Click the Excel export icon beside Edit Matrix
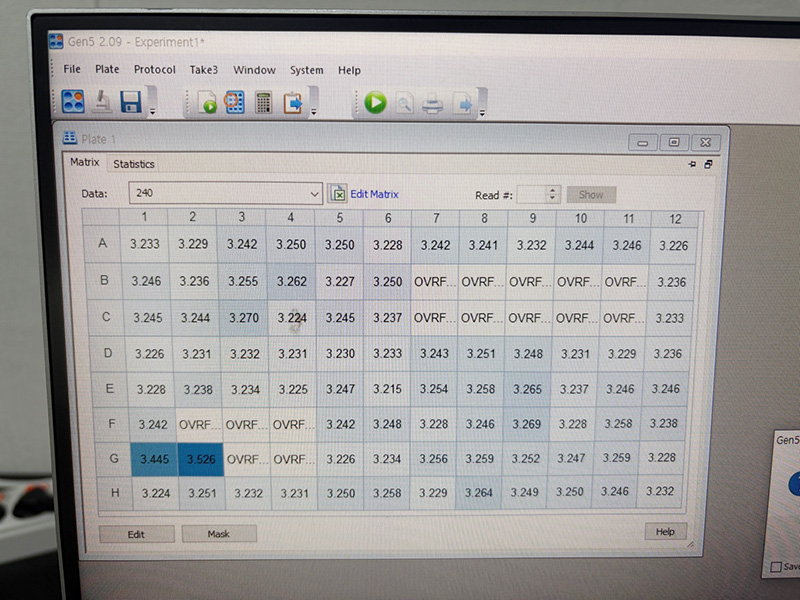The image size is (800, 600). [x=338, y=193]
